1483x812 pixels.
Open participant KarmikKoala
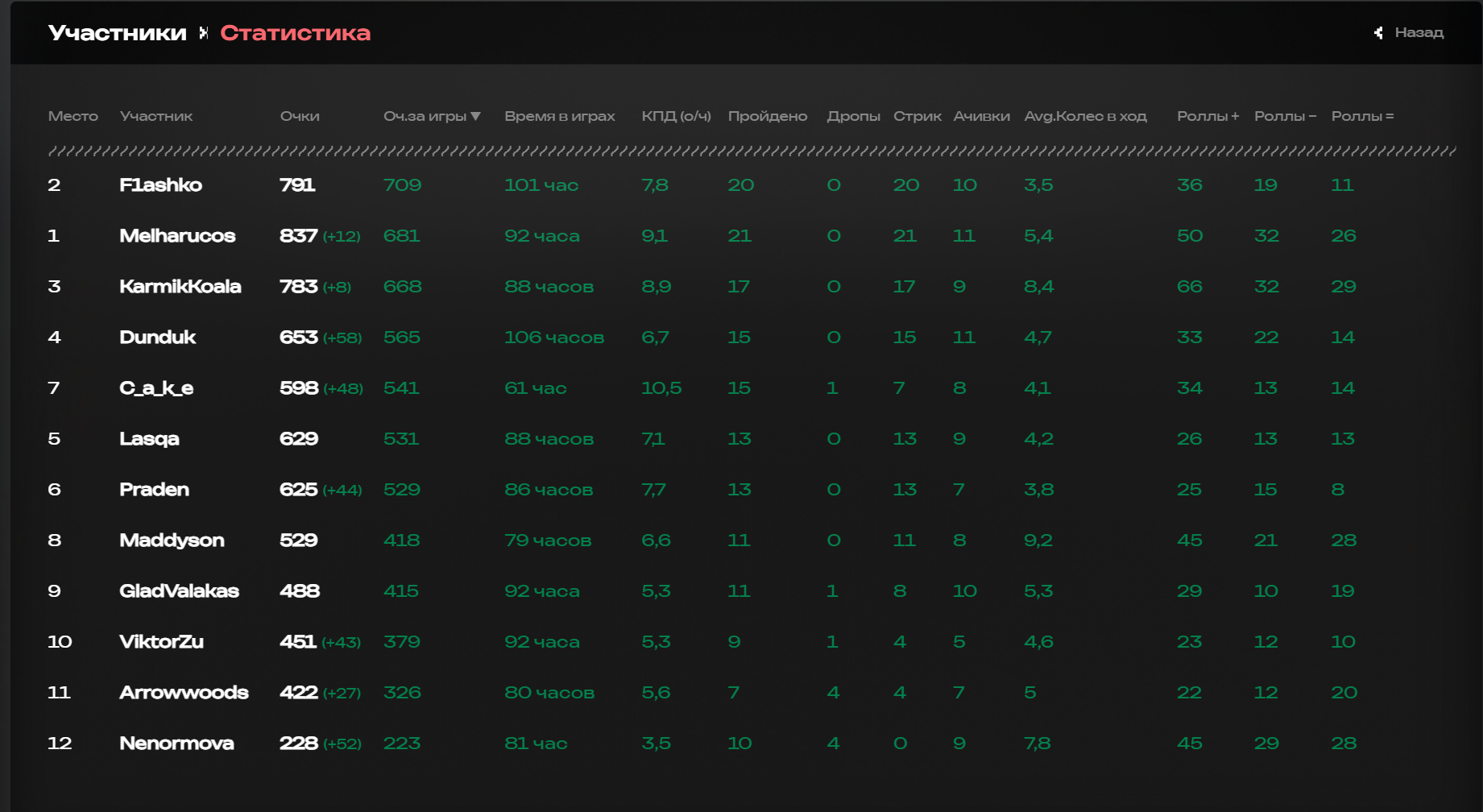tap(180, 287)
